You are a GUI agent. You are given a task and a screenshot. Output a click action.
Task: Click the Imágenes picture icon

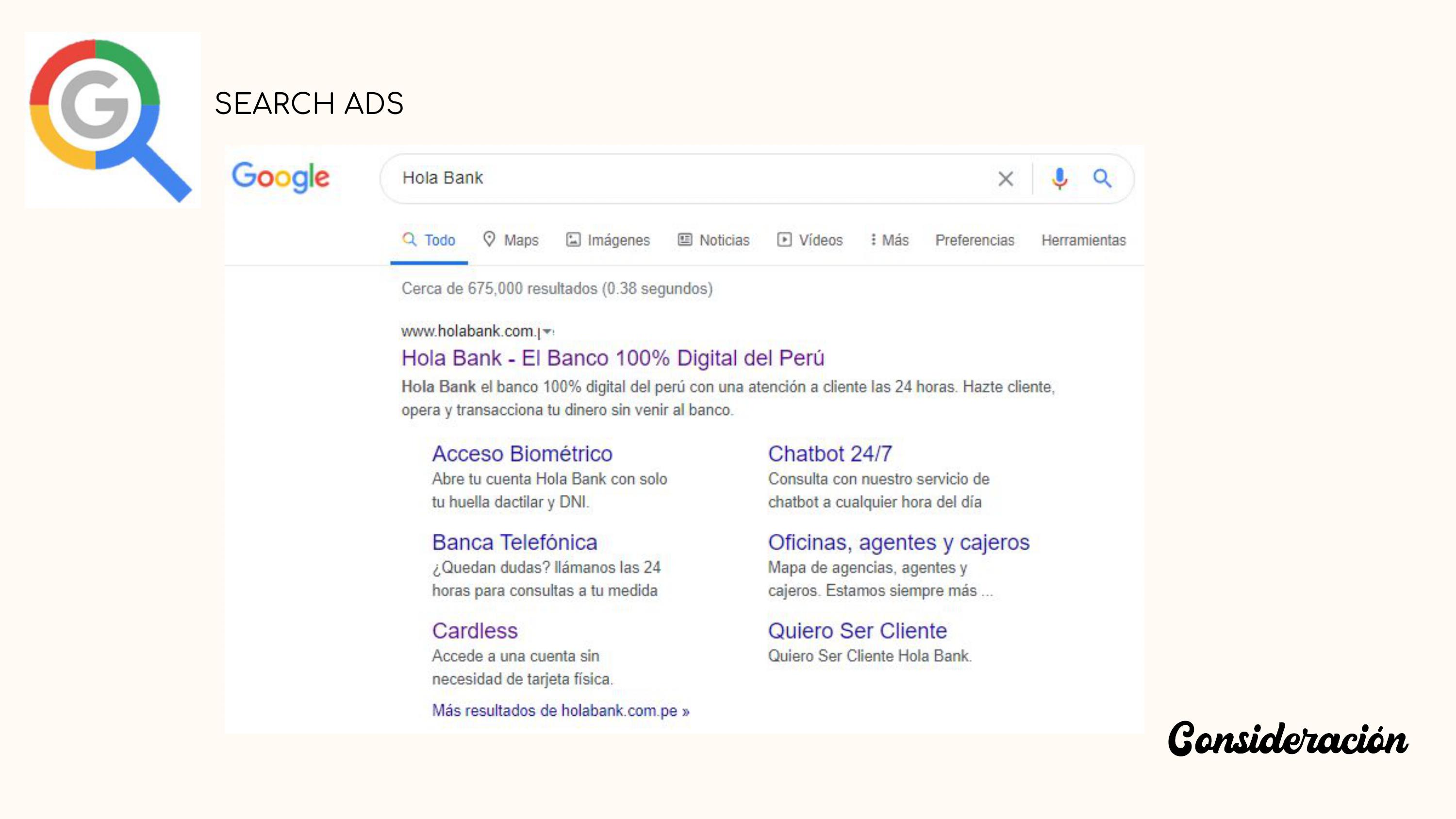click(573, 240)
